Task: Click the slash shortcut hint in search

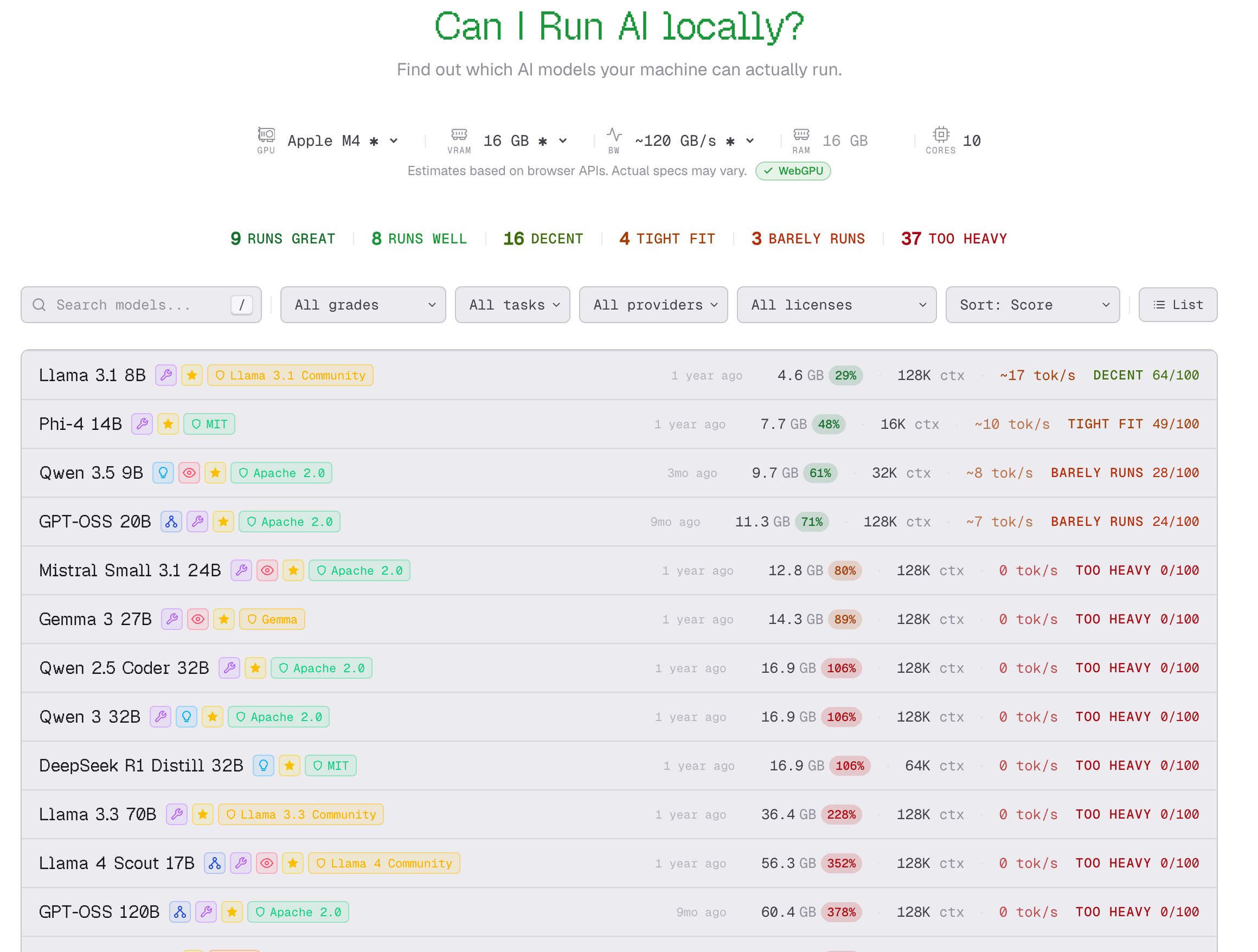Action: pos(242,305)
